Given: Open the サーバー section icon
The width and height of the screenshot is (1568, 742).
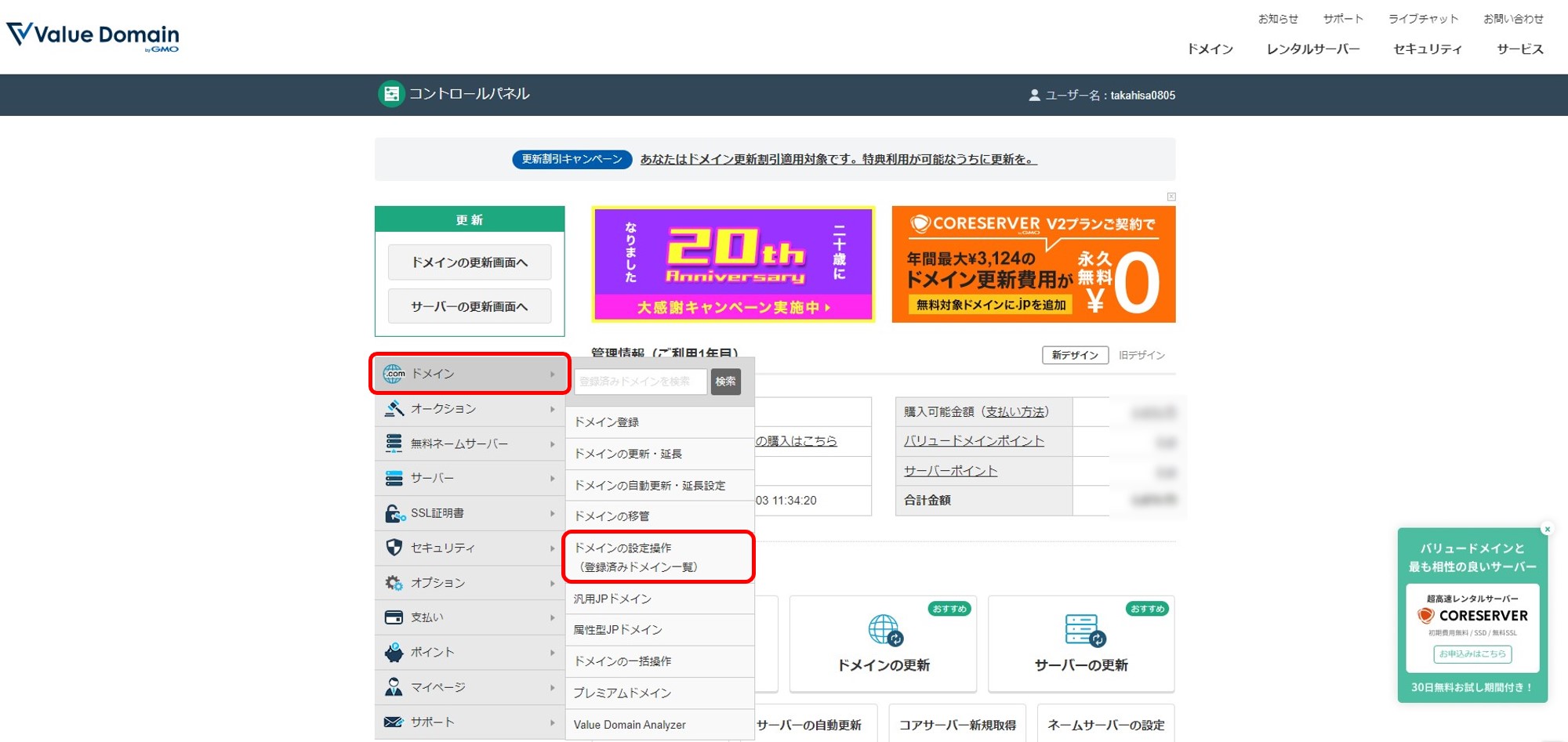Looking at the screenshot, I should pyautogui.click(x=392, y=478).
